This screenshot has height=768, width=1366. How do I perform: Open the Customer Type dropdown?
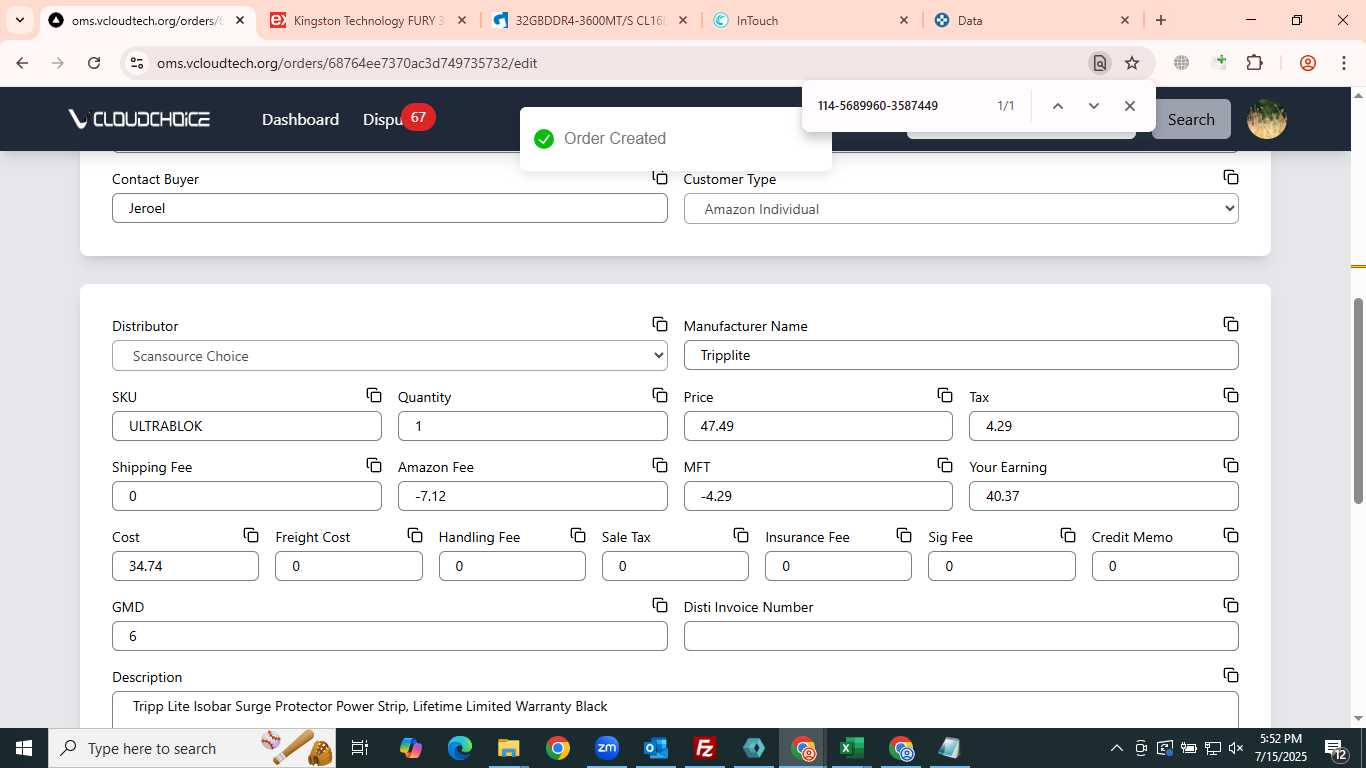pyautogui.click(x=961, y=209)
